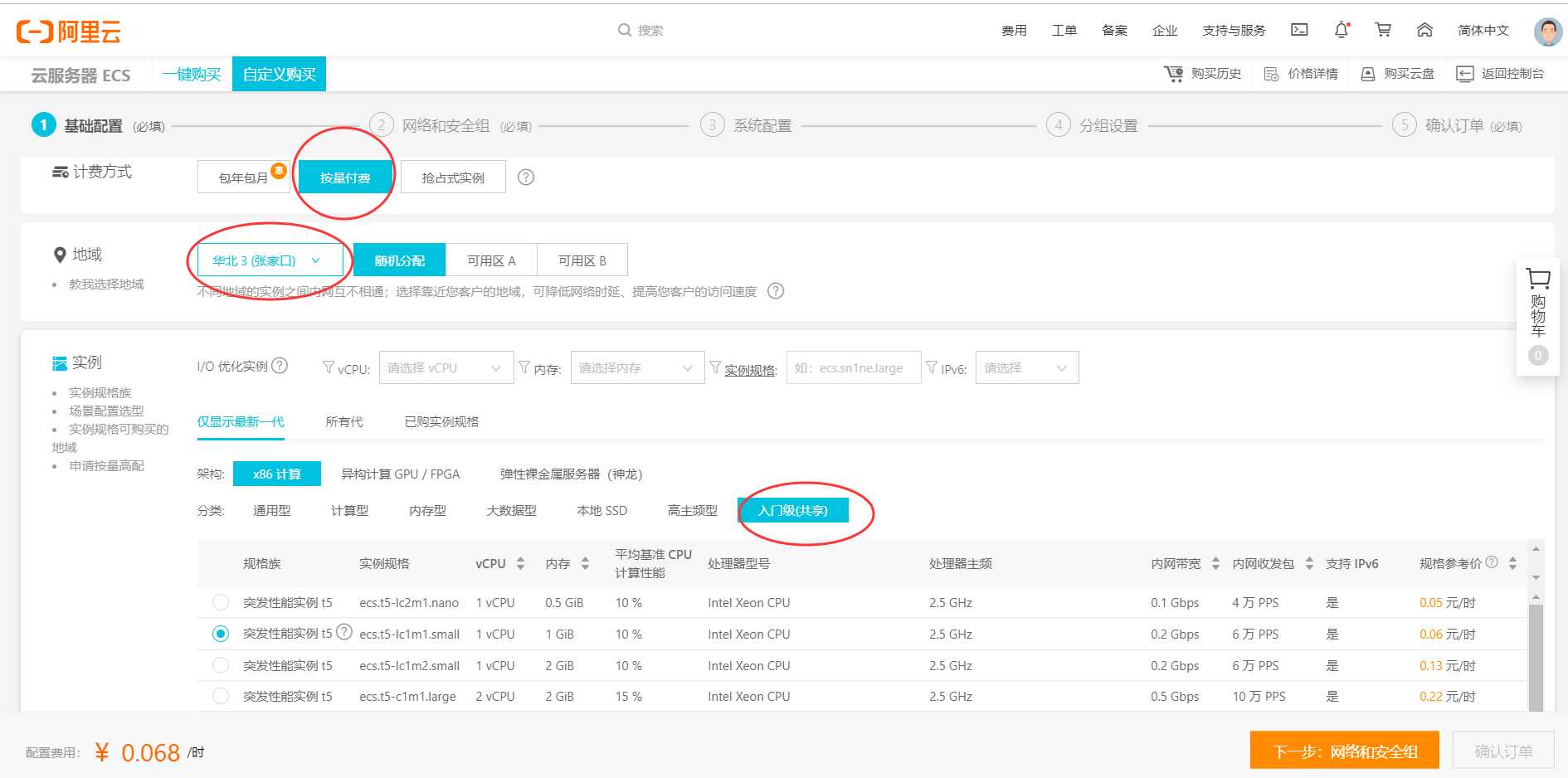Image resolution: width=1568 pixels, height=778 pixels.
Task: Select 异构计算 GPU / FPGA architecture
Action: [401, 474]
